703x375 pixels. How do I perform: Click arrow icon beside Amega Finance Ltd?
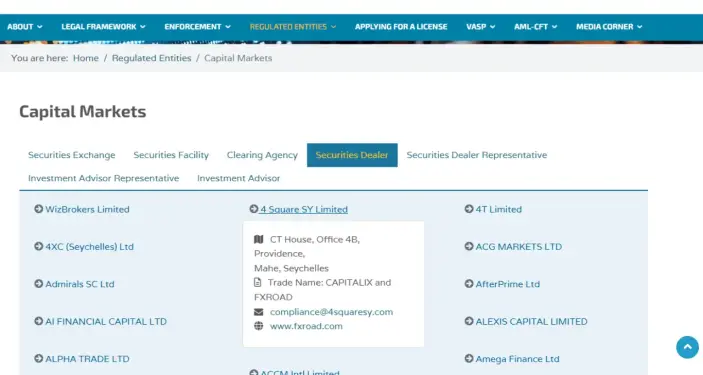pos(469,358)
